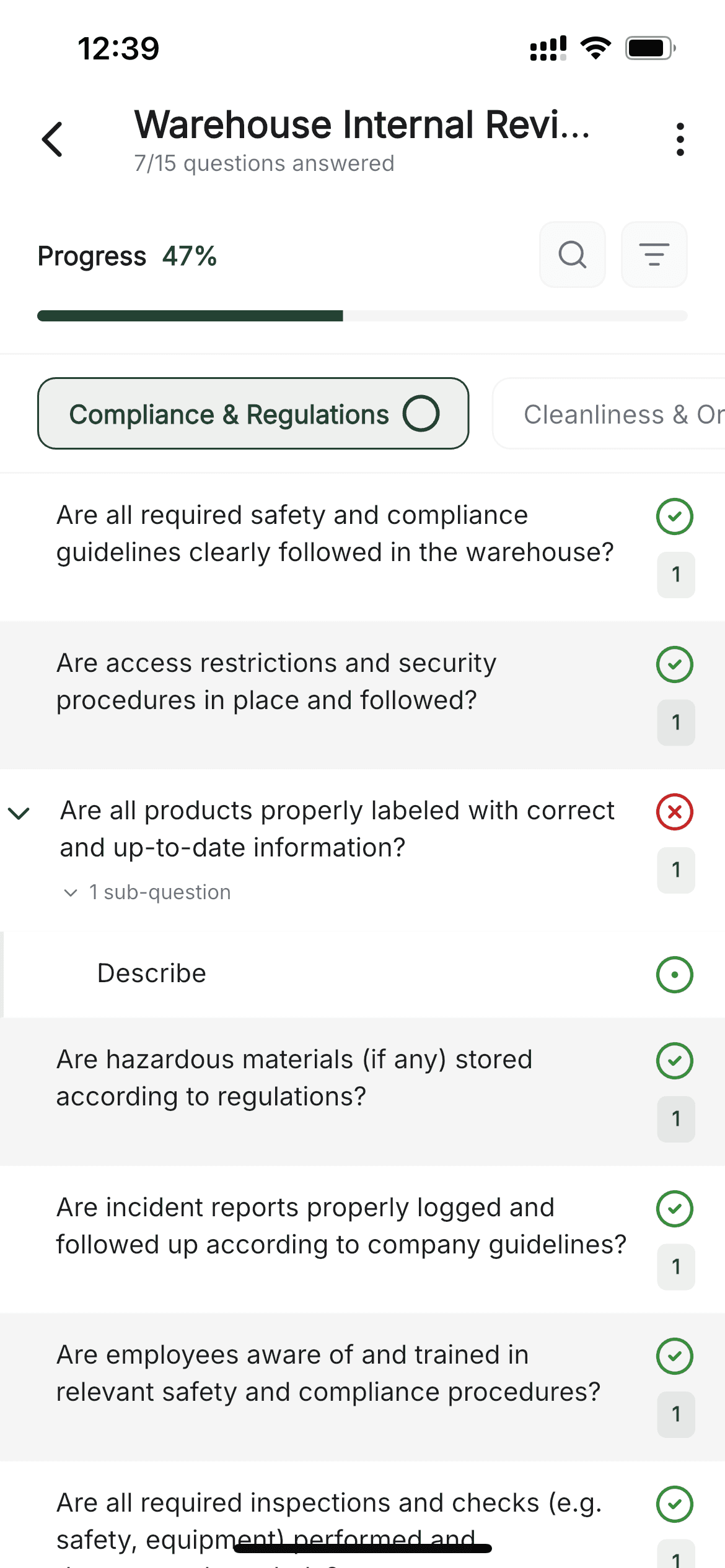
Task: Toggle completion on employee training question
Action: click(675, 1356)
